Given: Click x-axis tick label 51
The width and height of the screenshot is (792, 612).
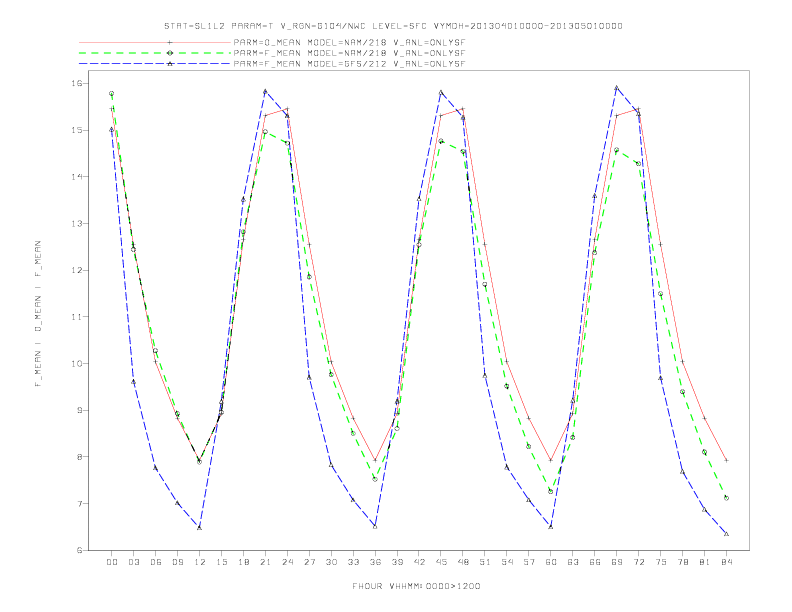Looking at the screenshot, I should pyautogui.click(x=485, y=562).
